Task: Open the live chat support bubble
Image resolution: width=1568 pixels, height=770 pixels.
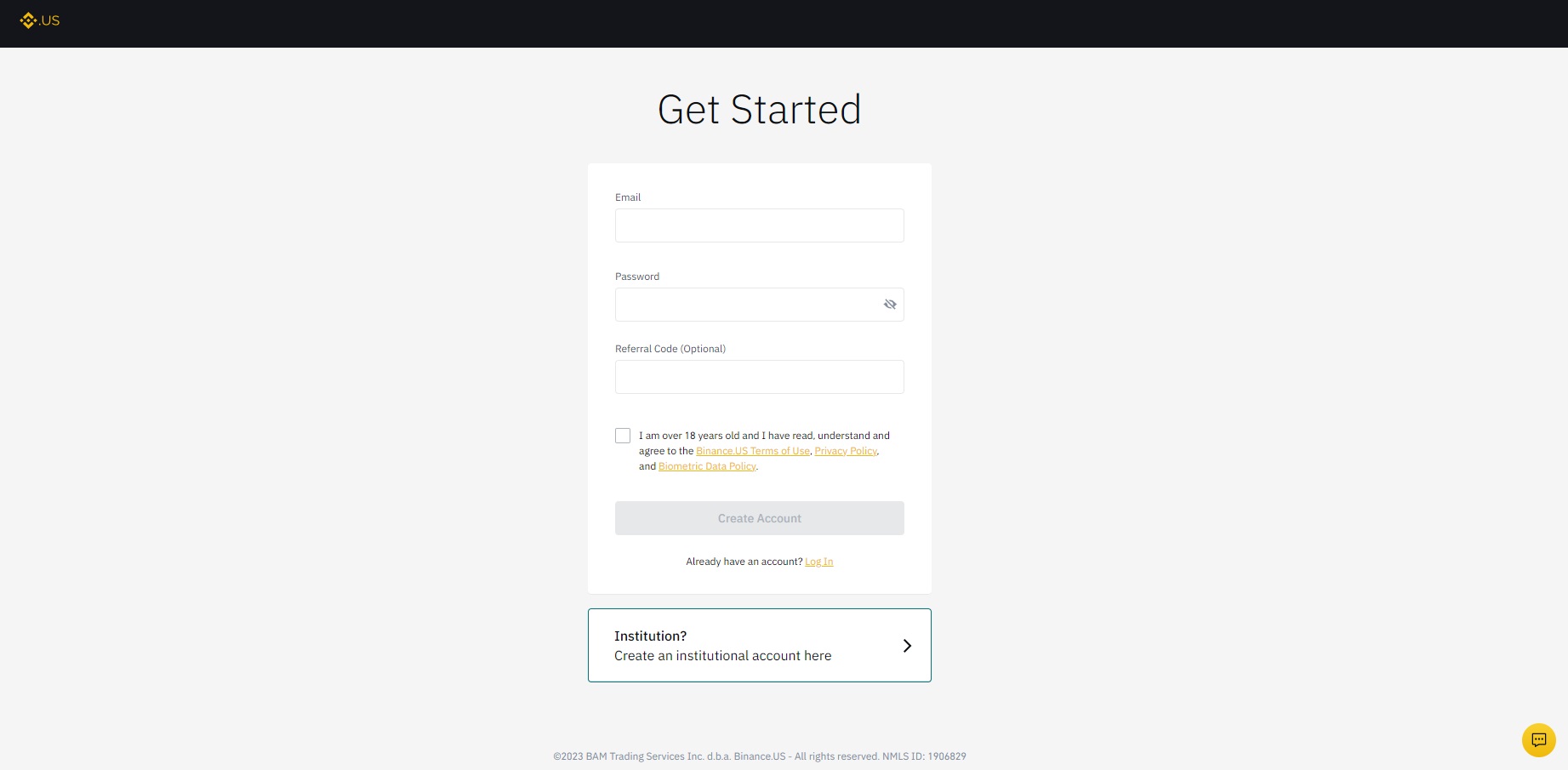Action: coord(1538,740)
